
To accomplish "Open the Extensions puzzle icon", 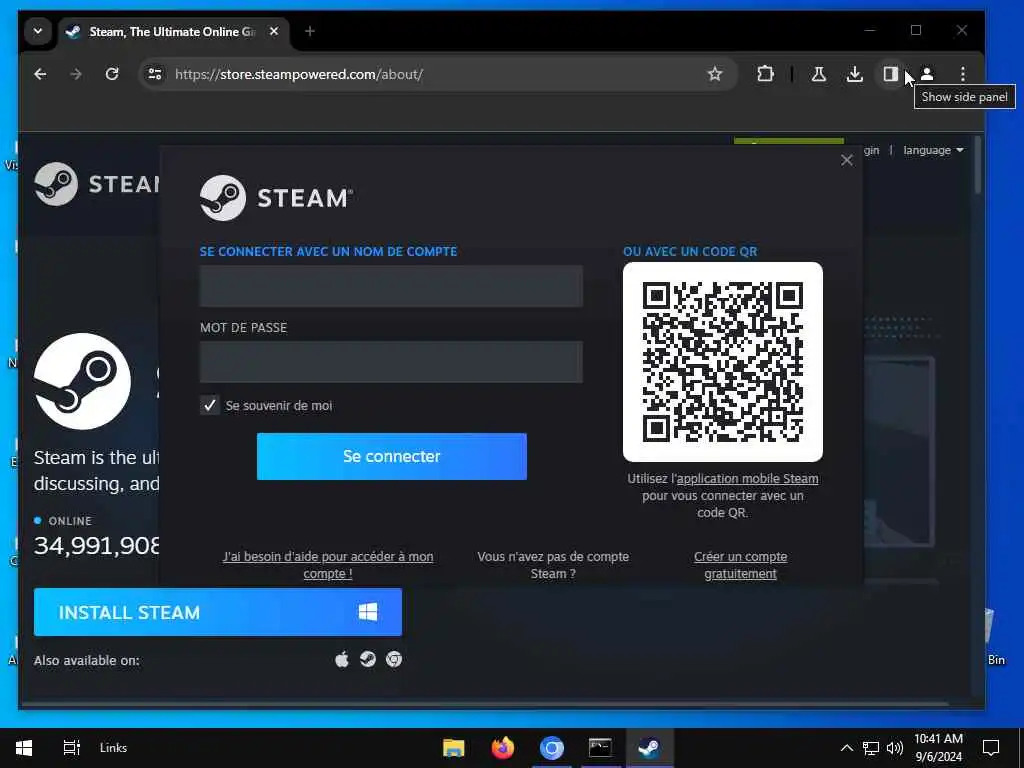I will pos(765,74).
